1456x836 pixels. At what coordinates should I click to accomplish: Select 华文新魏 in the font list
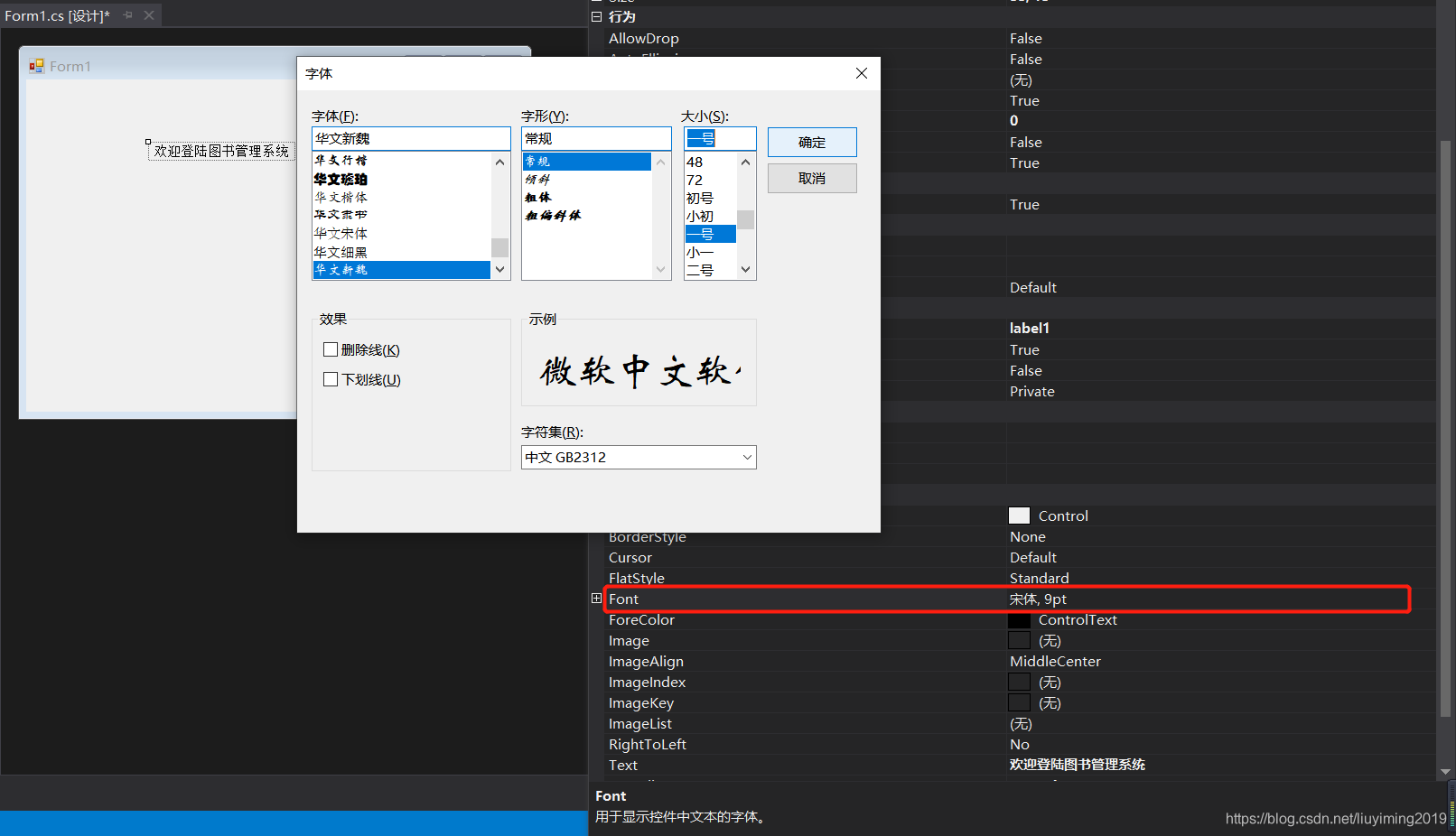click(x=402, y=270)
